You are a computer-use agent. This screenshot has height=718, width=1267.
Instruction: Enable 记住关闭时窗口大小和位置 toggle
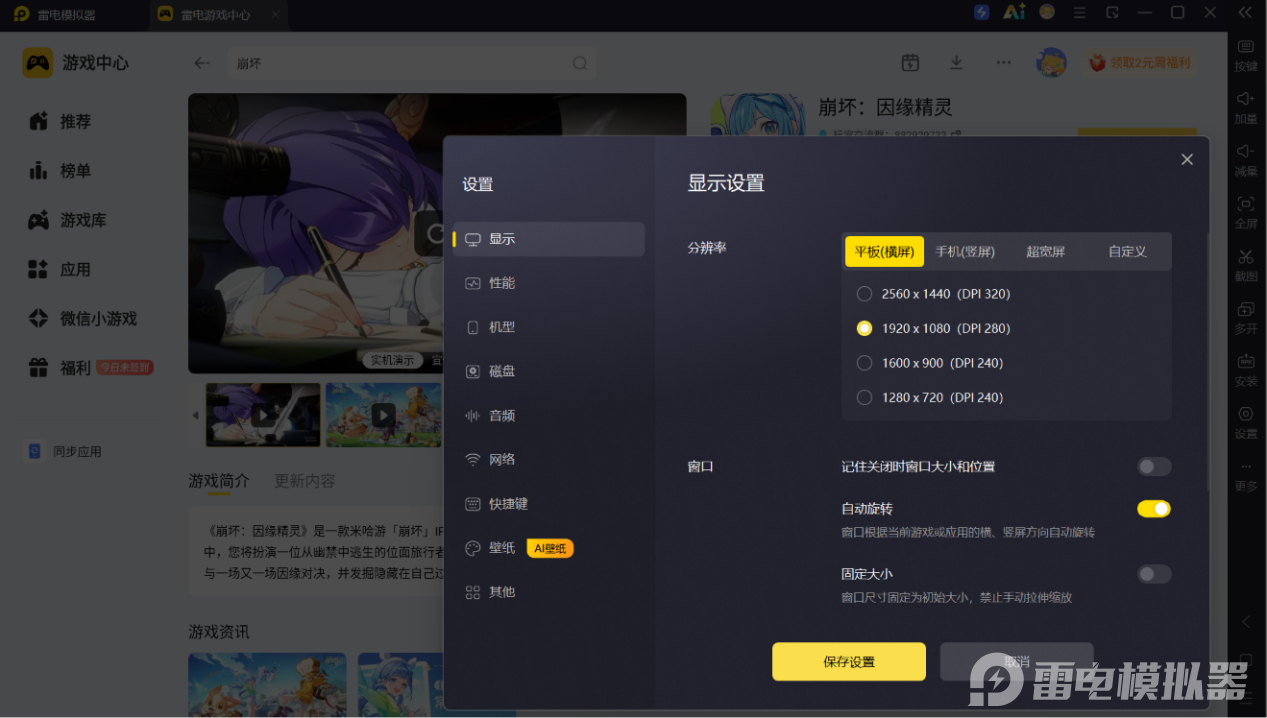tap(1153, 467)
